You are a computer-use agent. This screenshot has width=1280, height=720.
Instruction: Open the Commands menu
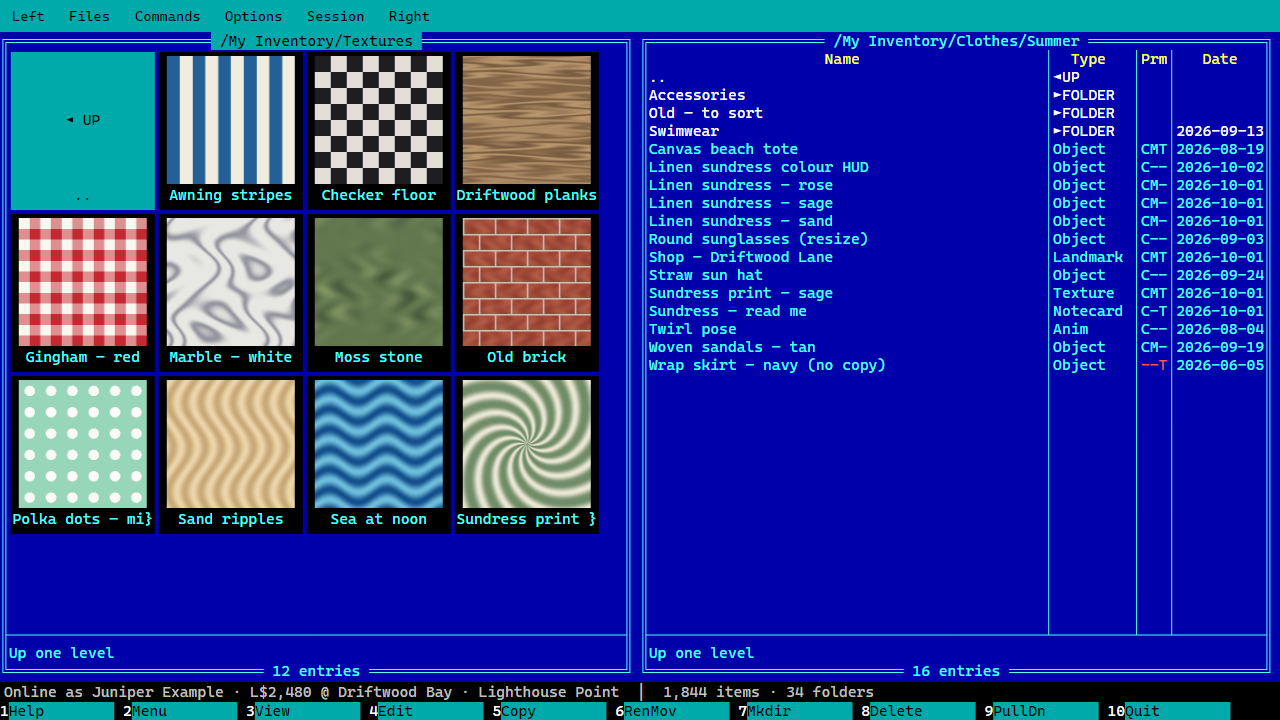pyautogui.click(x=167, y=16)
